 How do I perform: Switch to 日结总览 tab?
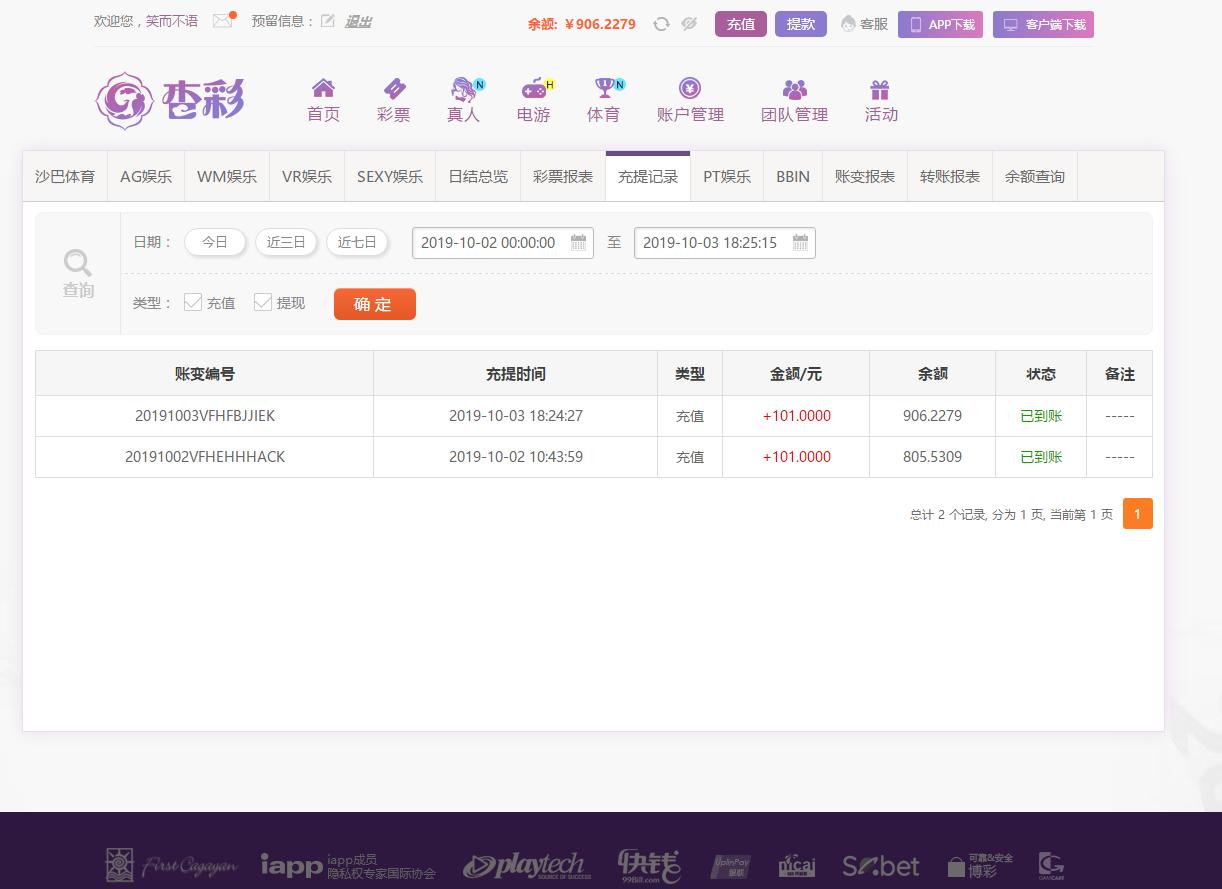click(478, 177)
